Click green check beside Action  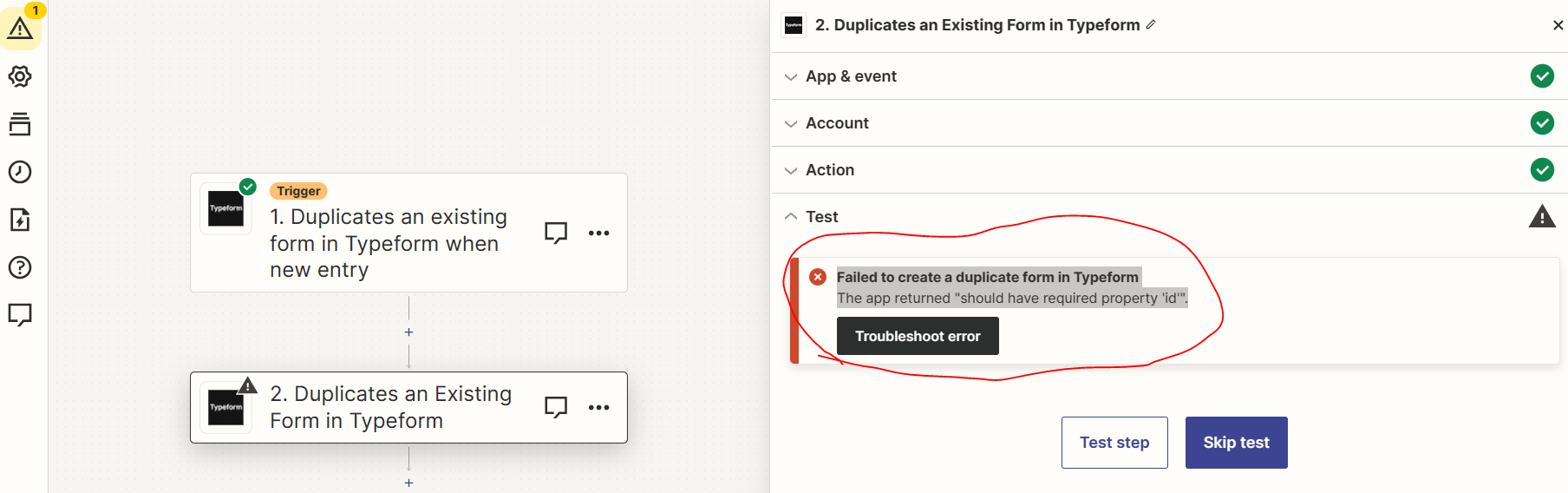[1542, 170]
